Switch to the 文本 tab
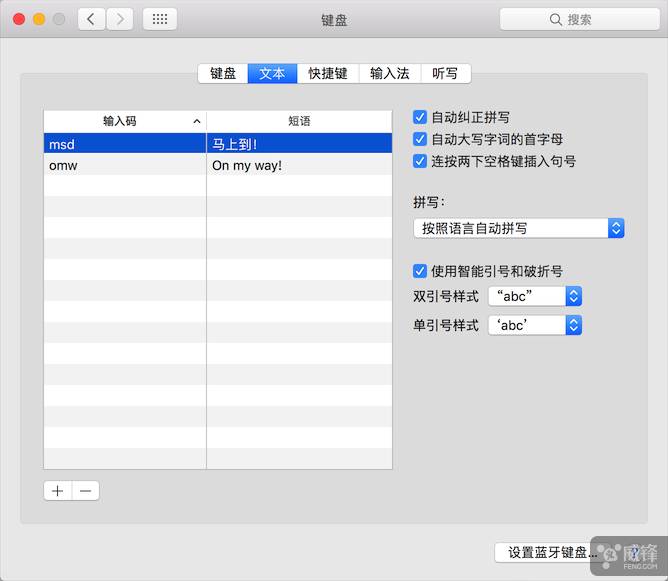668x581 pixels. (x=272, y=73)
